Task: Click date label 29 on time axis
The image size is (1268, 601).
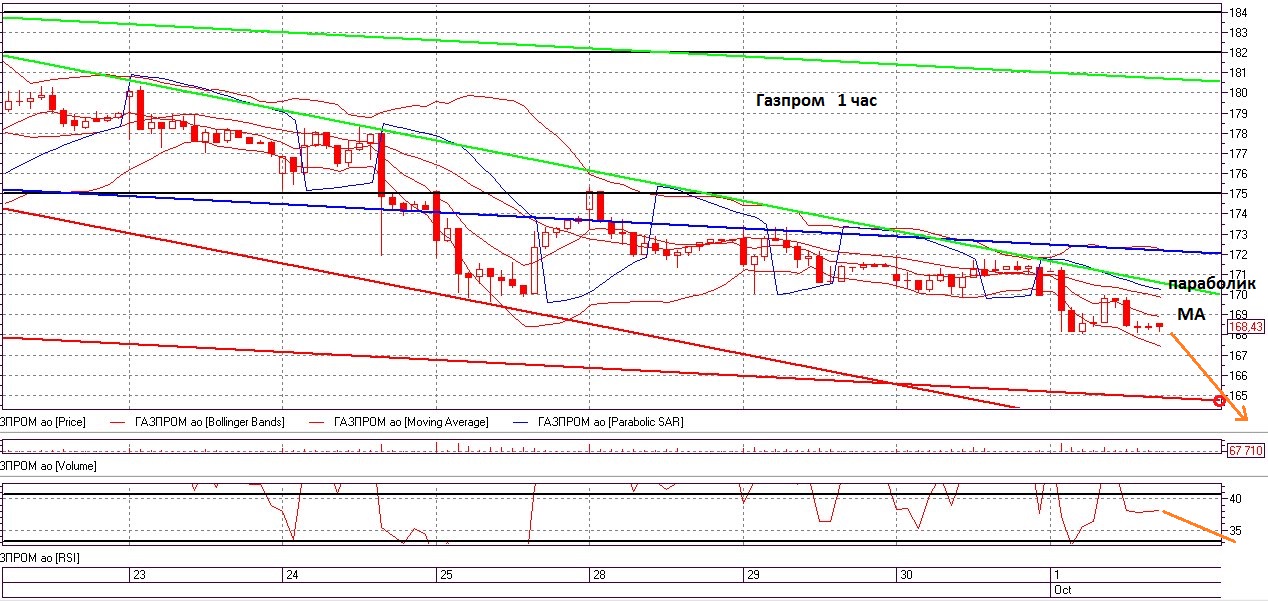Action: click(x=753, y=575)
